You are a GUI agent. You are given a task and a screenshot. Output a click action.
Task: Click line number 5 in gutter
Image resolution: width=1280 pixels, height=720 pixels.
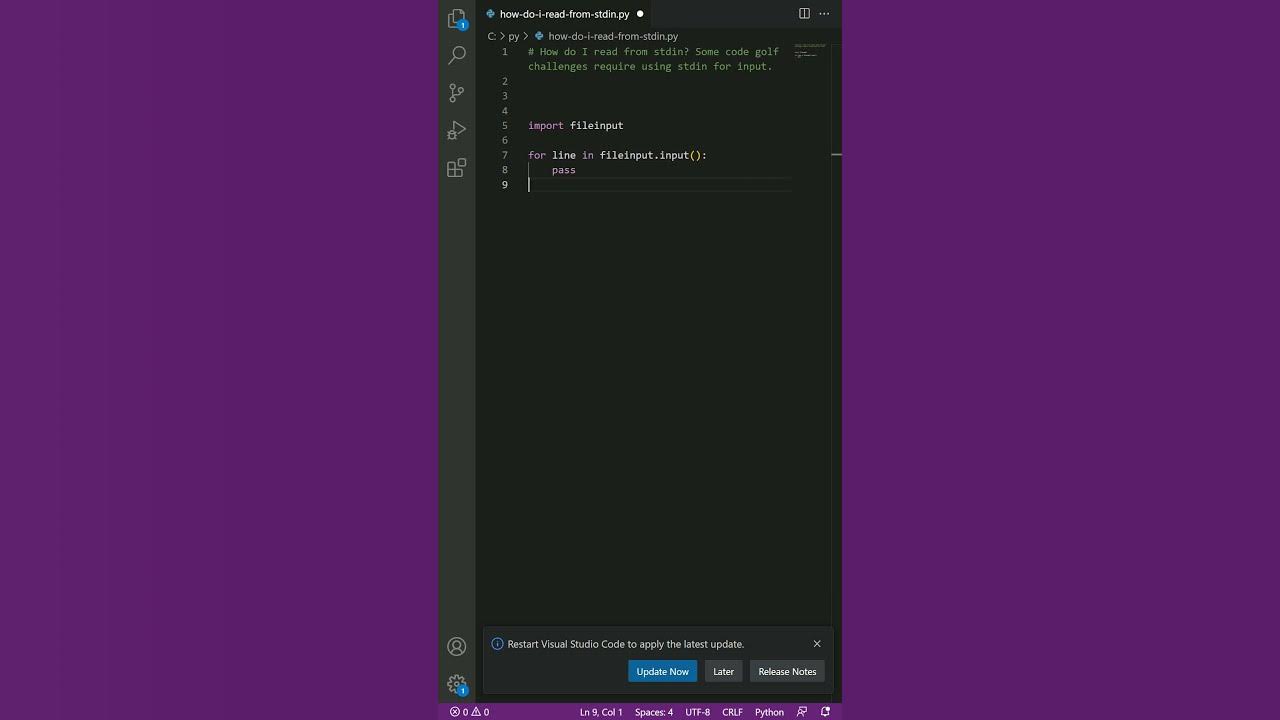point(505,126)
